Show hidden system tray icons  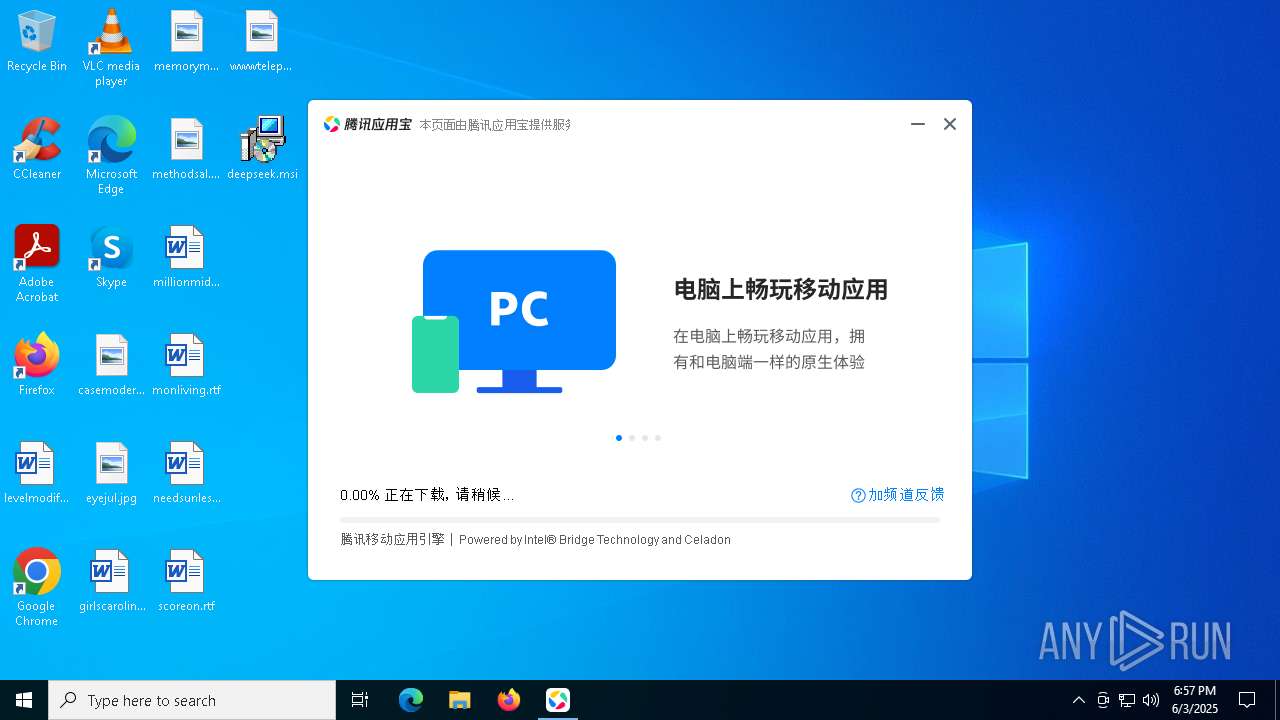[x=1079, y=700]
